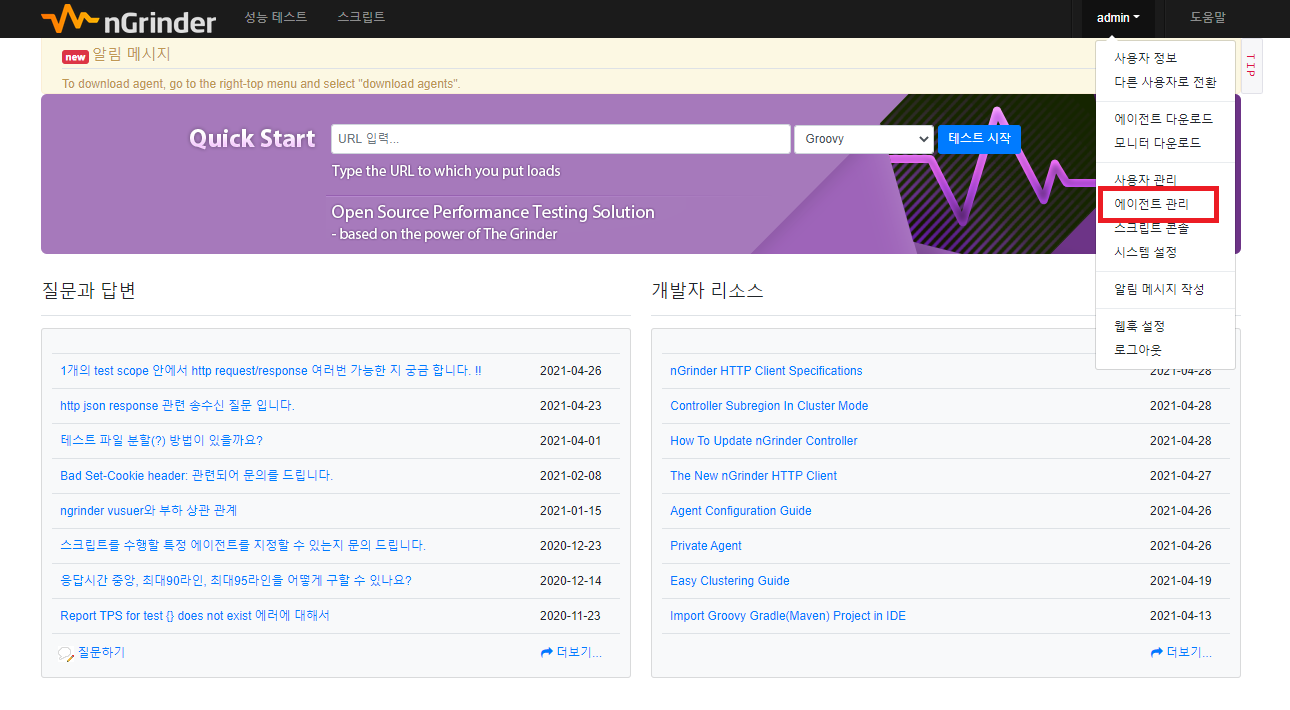Open Bad Set-Cookie header question
Screen dimensions: 1290x710
pyautogui.click(x=196, y=476)
